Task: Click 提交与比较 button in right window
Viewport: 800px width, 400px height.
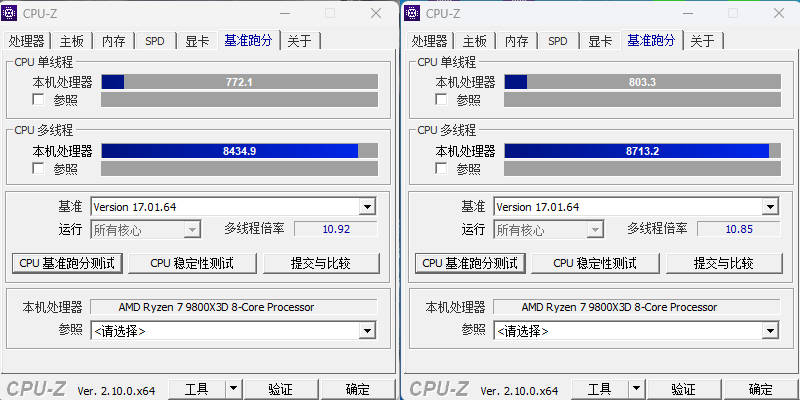Action: [724, 263]
